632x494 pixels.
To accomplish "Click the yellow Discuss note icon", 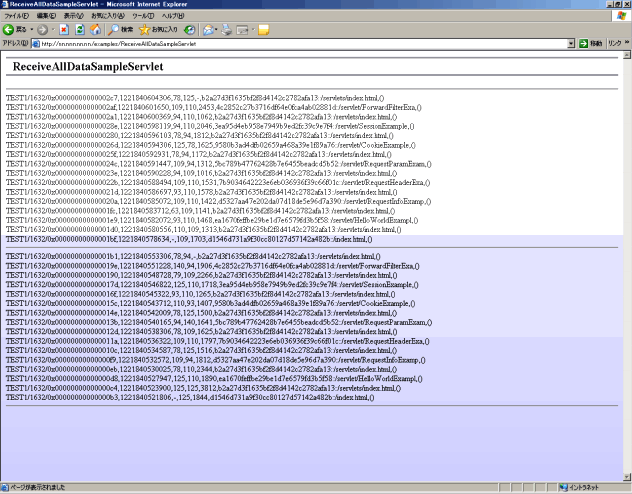I will point(264,30).
